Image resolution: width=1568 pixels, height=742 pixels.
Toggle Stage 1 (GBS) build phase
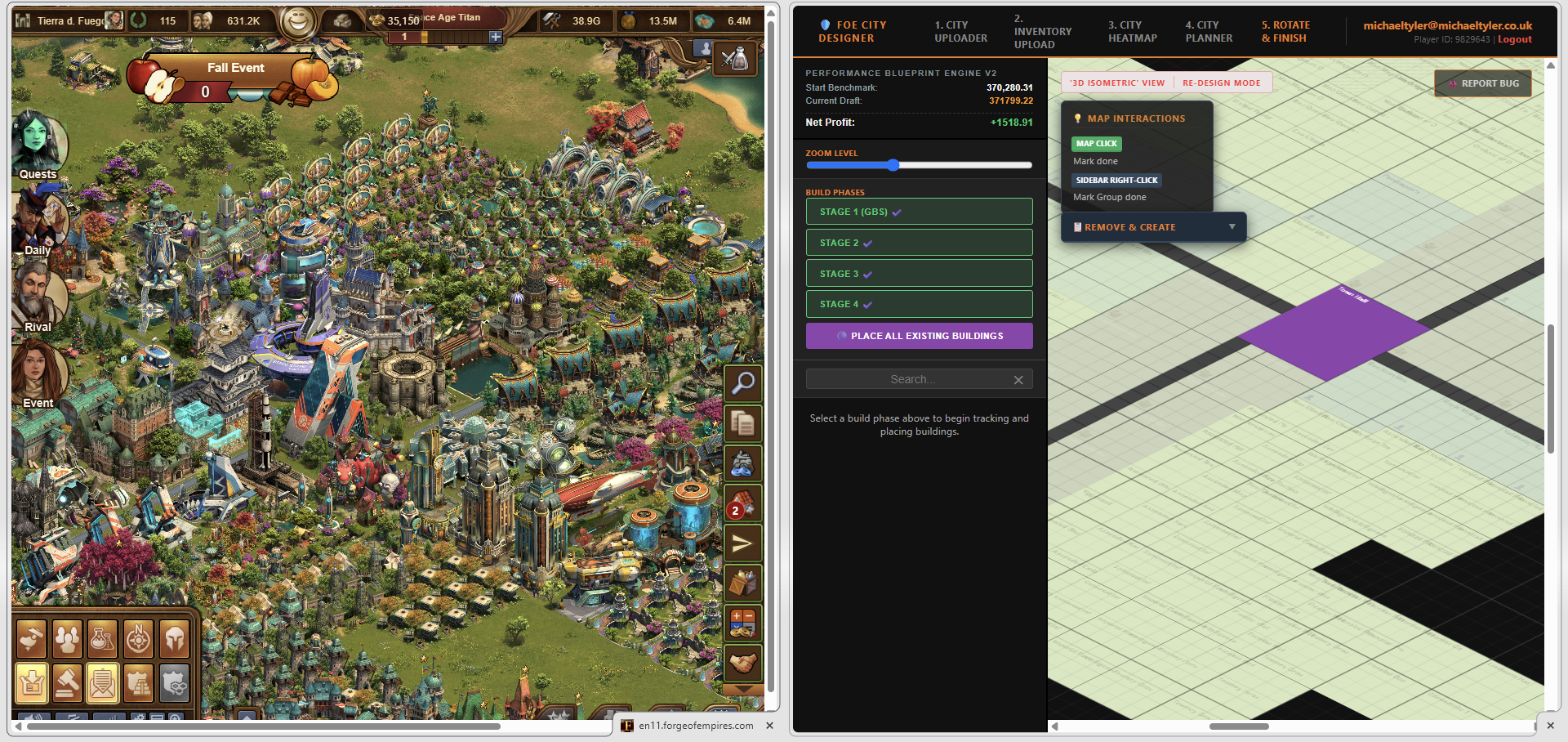(x=919, y=212)
